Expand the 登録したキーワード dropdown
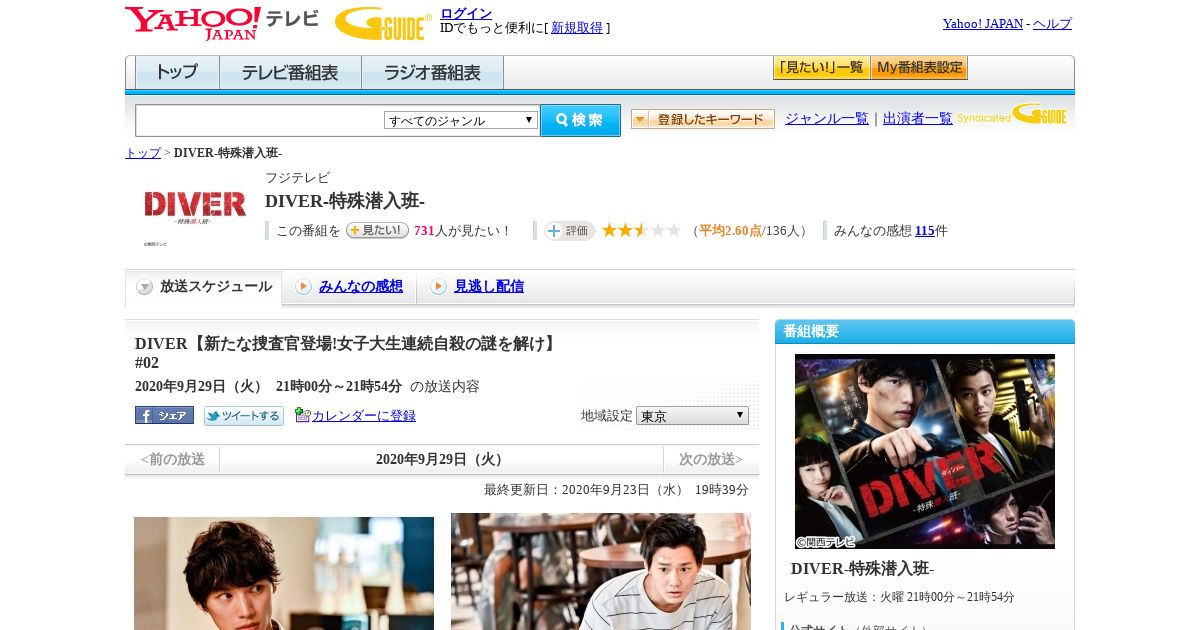Screen dimensions: 1200x630 [703, 119]
